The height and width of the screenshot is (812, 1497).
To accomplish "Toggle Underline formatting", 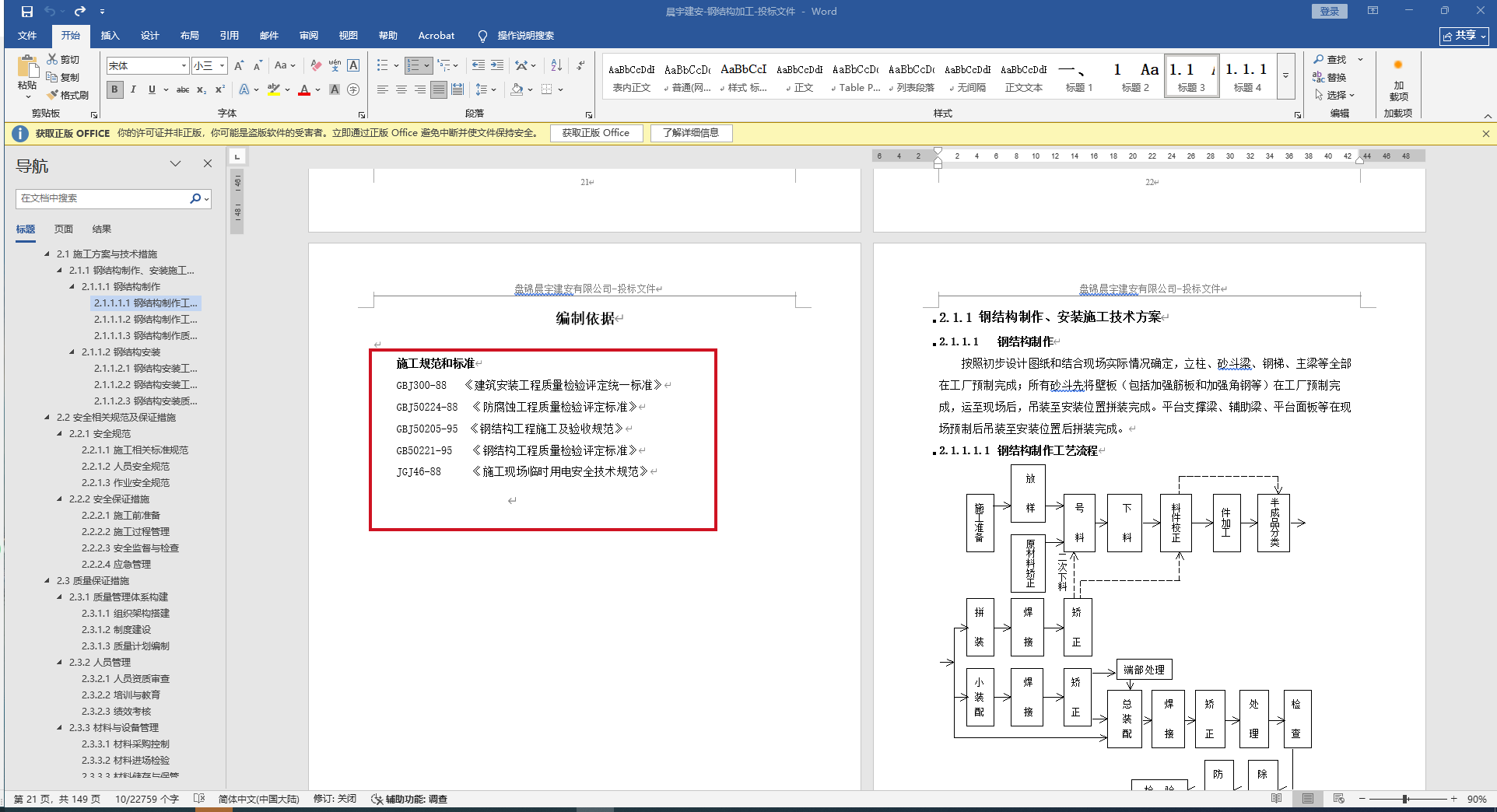I will 152,89.
